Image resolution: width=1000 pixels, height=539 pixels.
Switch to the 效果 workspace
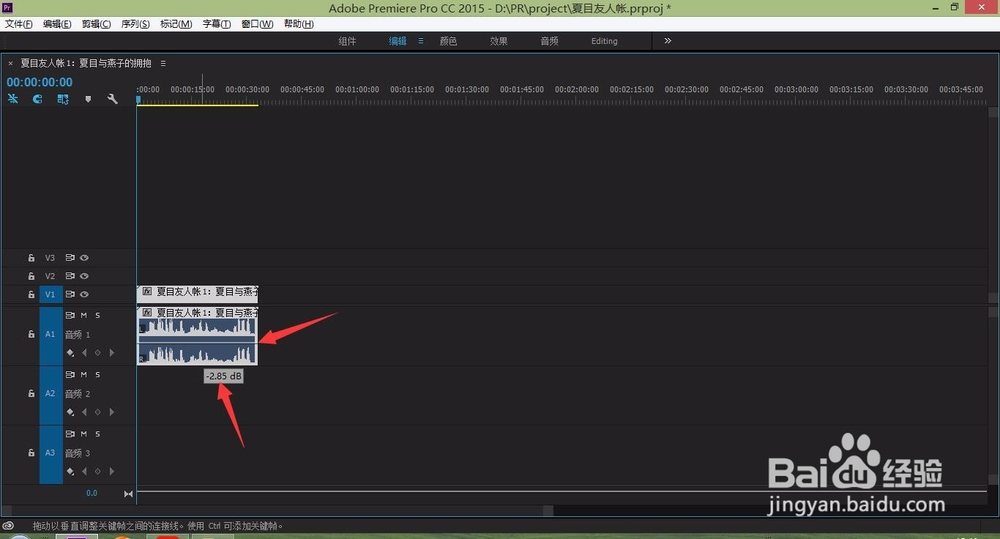pyautogui.click(x=499, y=41)
